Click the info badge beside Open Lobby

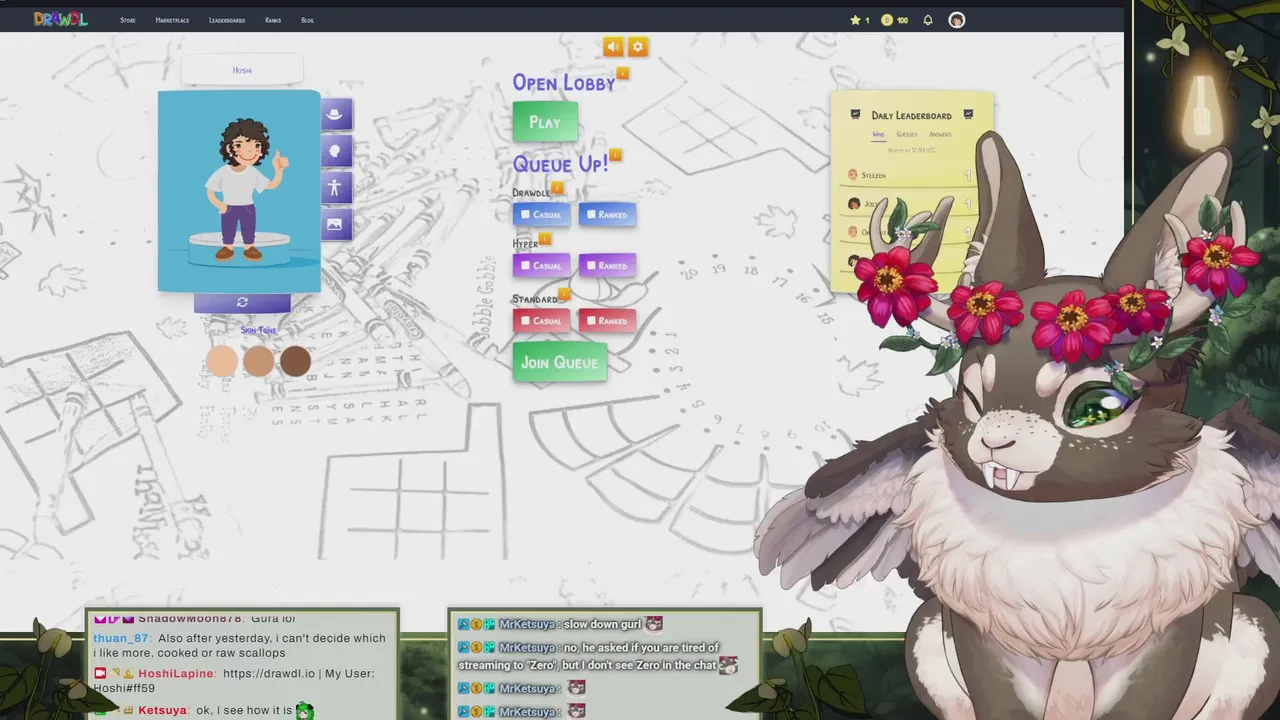point(623,73)
